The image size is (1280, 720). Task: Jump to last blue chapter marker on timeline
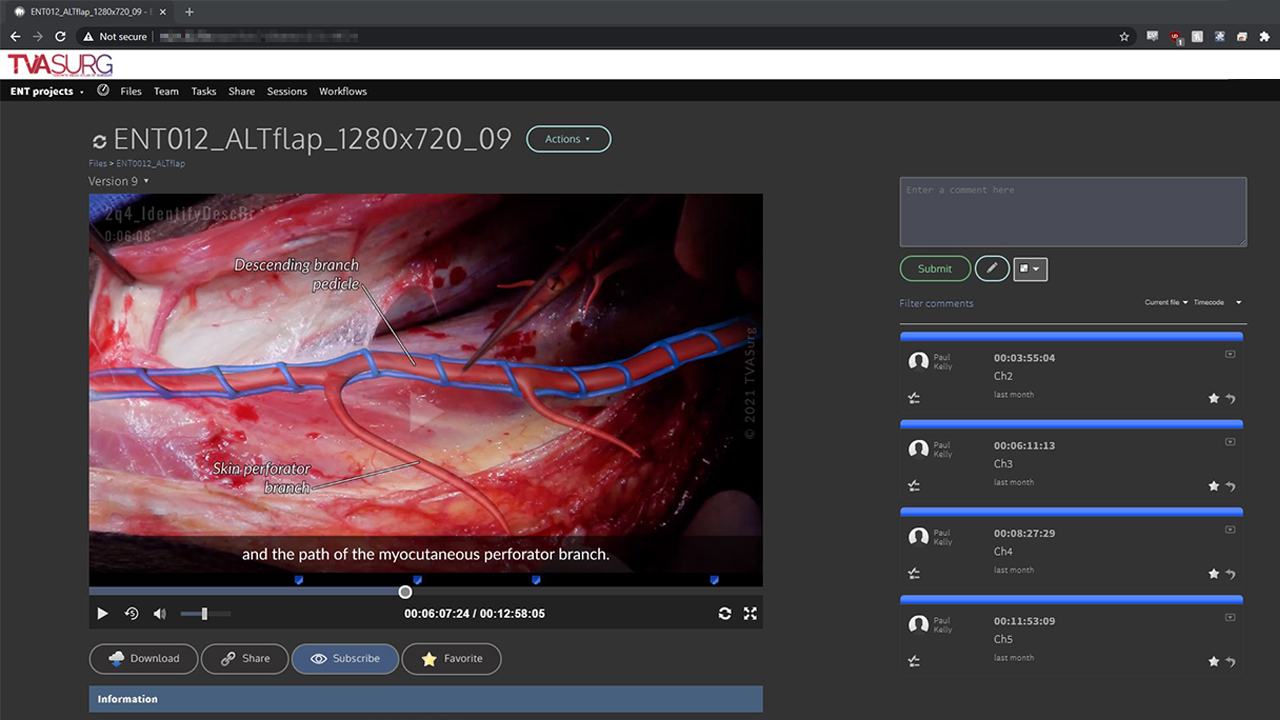pos(714,580)
